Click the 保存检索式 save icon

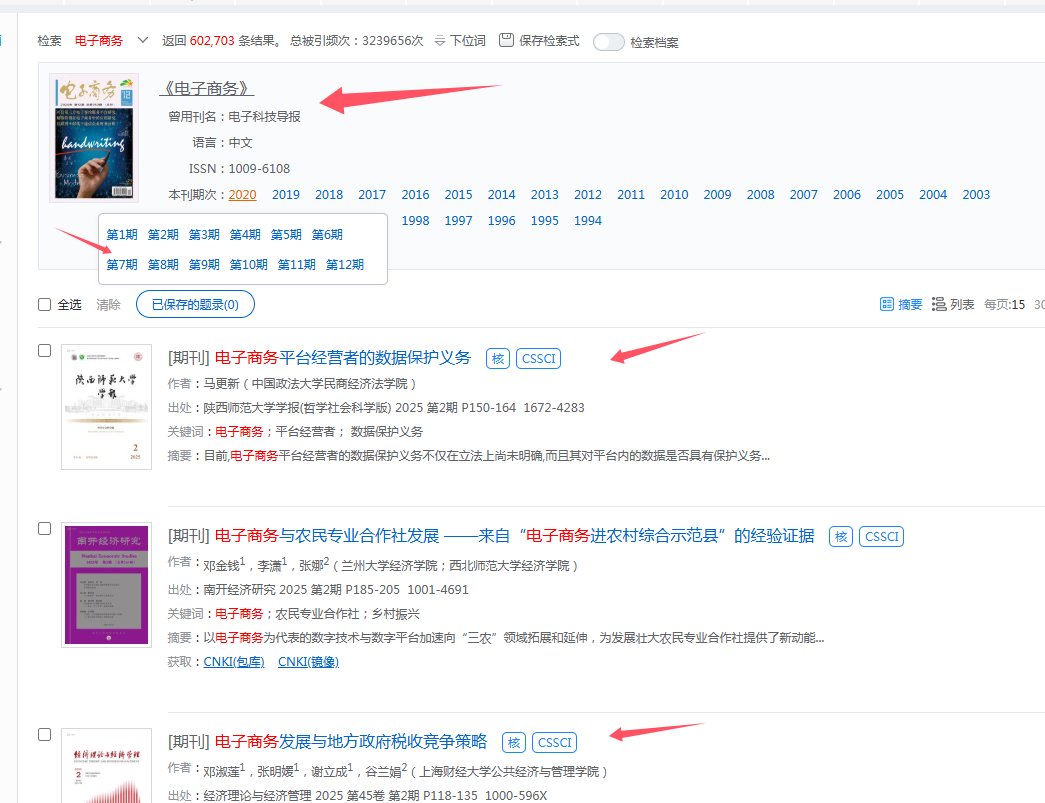(x=507, y=40)
